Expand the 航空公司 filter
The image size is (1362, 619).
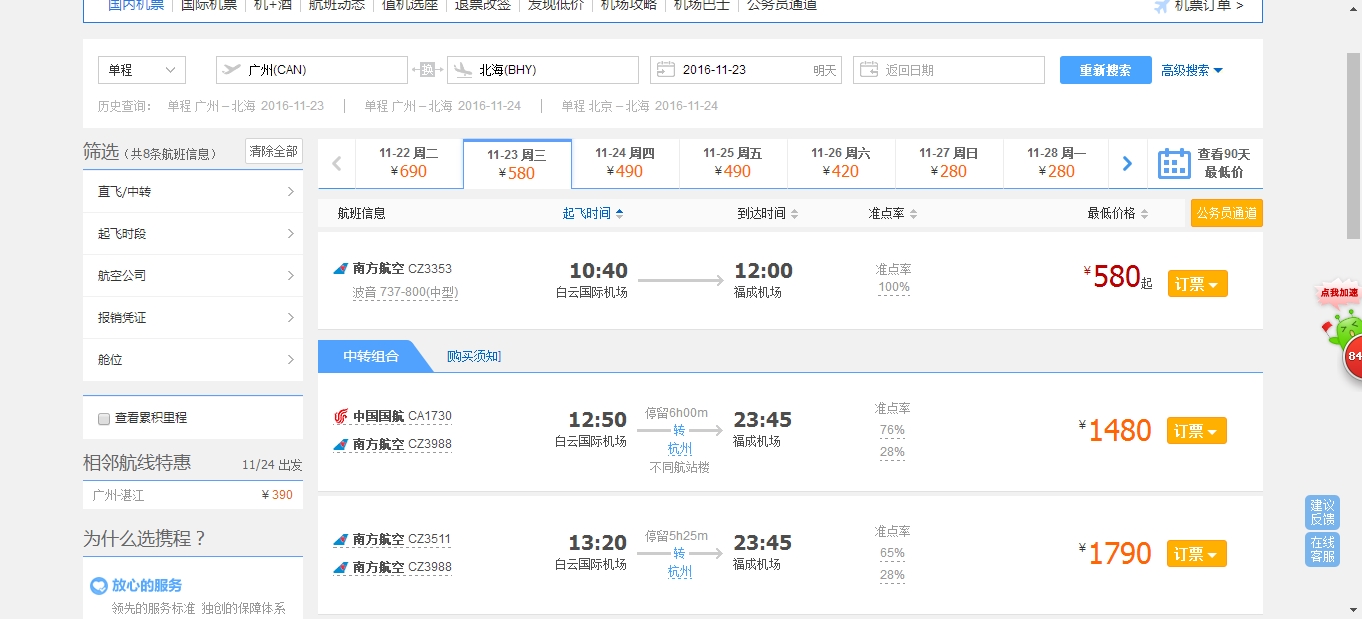[x=193, y=276]
